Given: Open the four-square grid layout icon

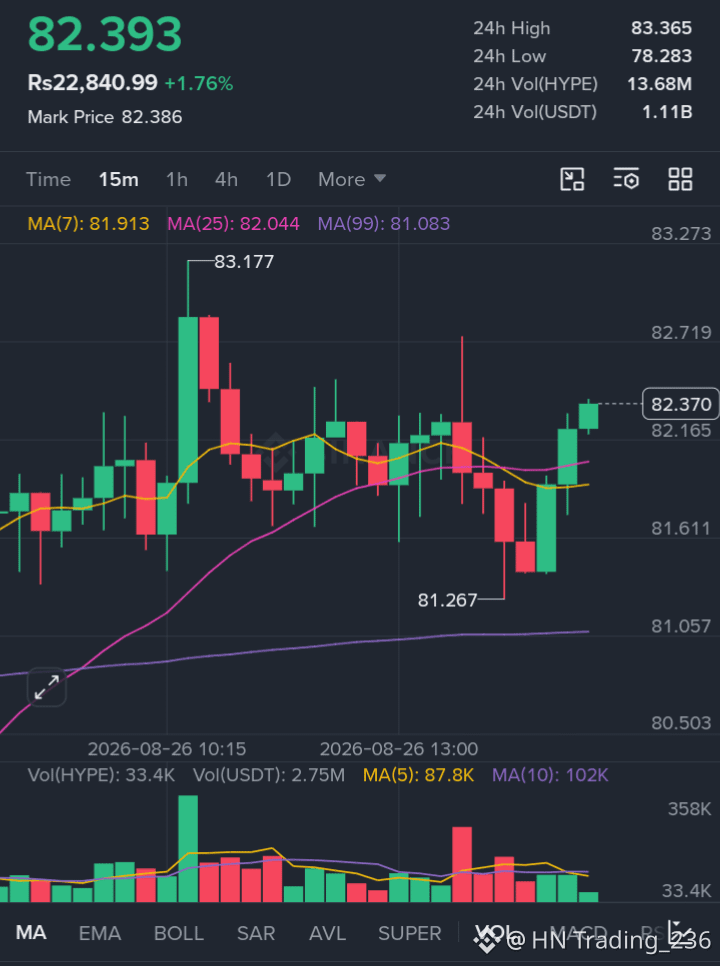Looking at the screenshot, I should tap(681, 179).
